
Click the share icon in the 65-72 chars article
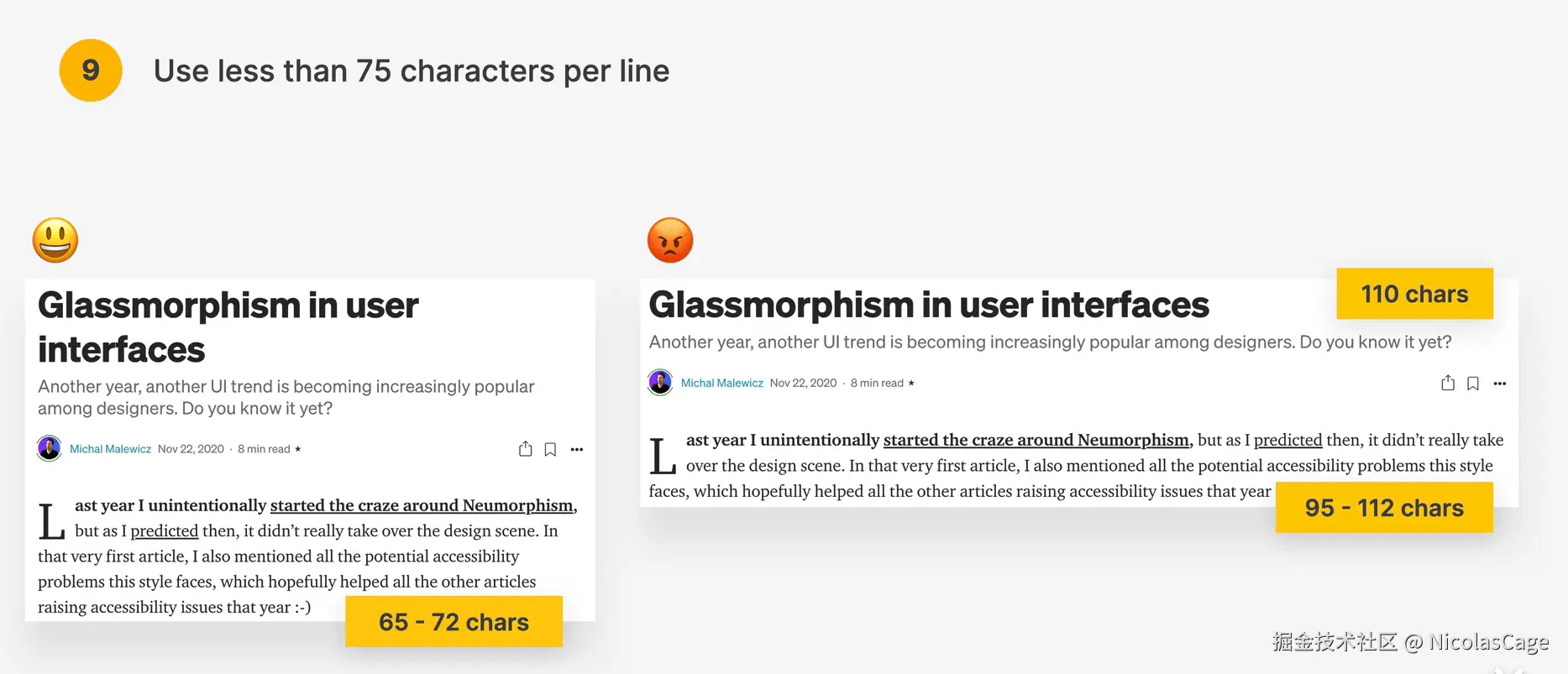click(526, 449)
